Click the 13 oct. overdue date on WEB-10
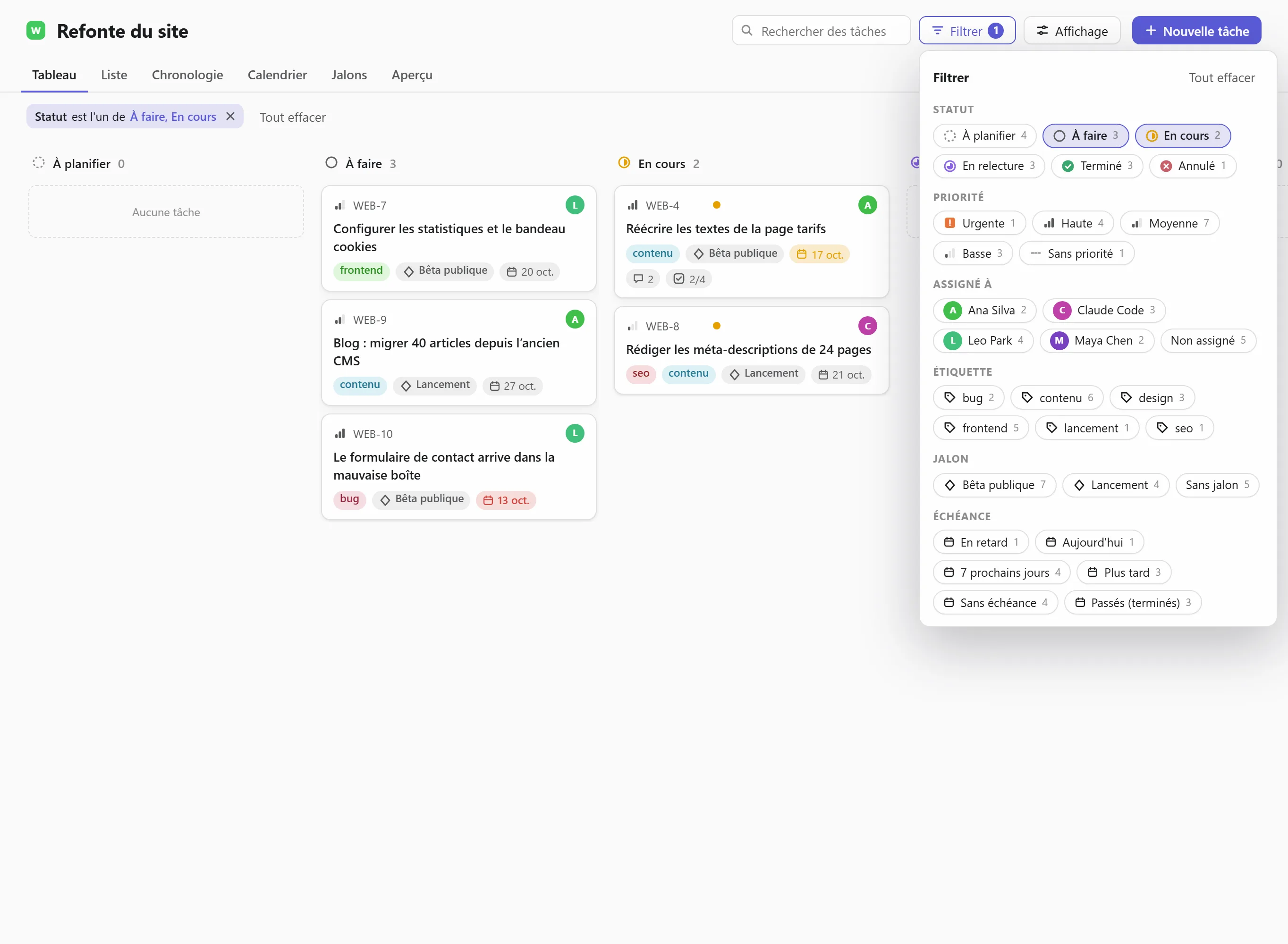Viewport: 1288px width, 944px height. (506, 500)
